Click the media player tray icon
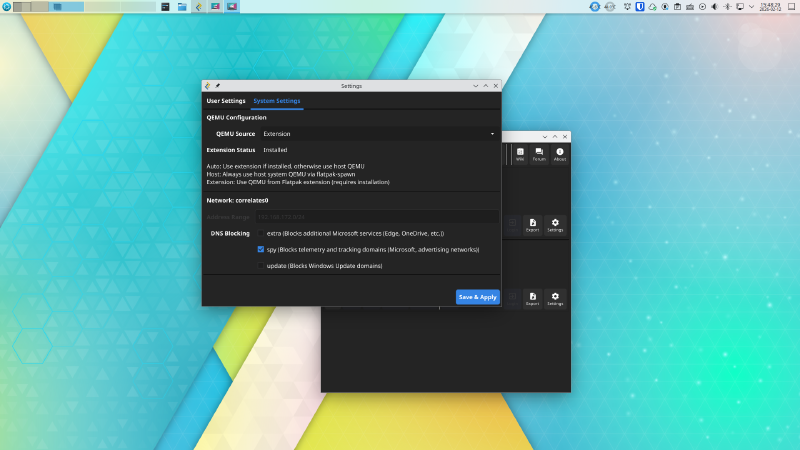The width and height of the screenshot is (800, 450). tap(703, 7)
